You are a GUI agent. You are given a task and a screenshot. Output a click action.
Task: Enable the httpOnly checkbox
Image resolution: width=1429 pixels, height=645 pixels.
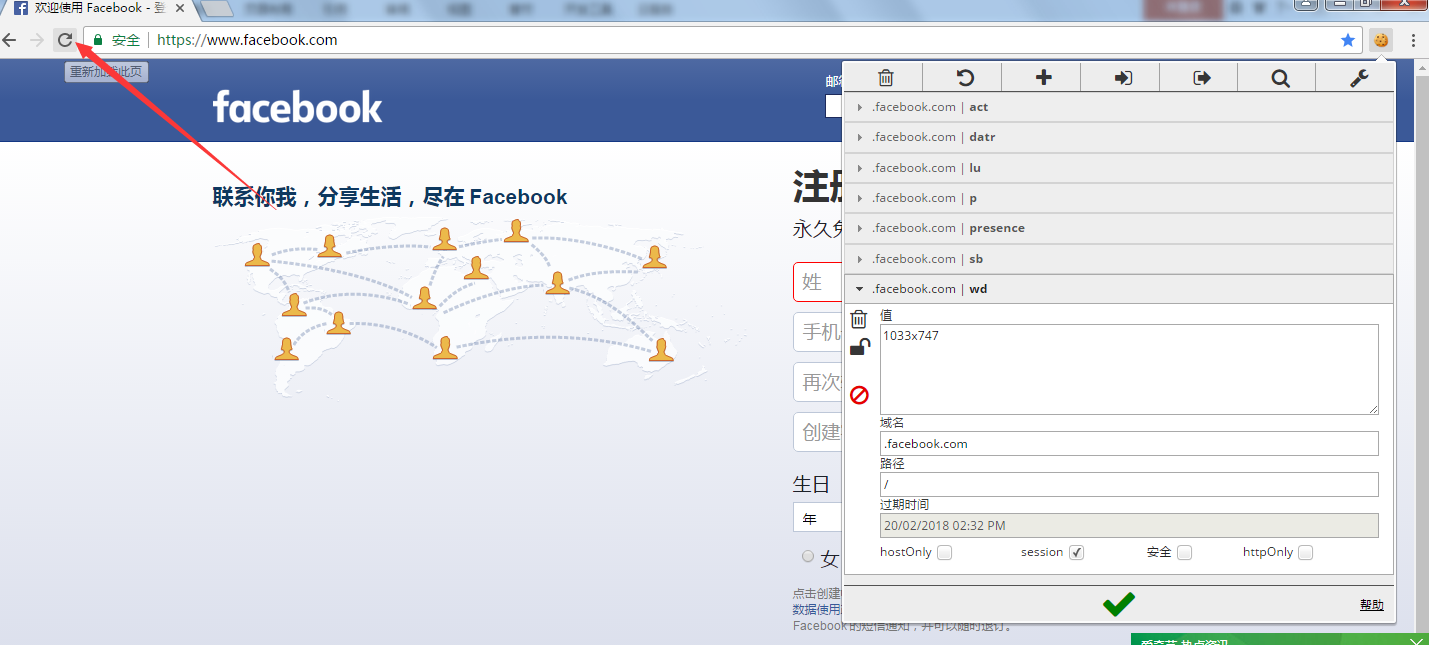tap(1305, 552)
